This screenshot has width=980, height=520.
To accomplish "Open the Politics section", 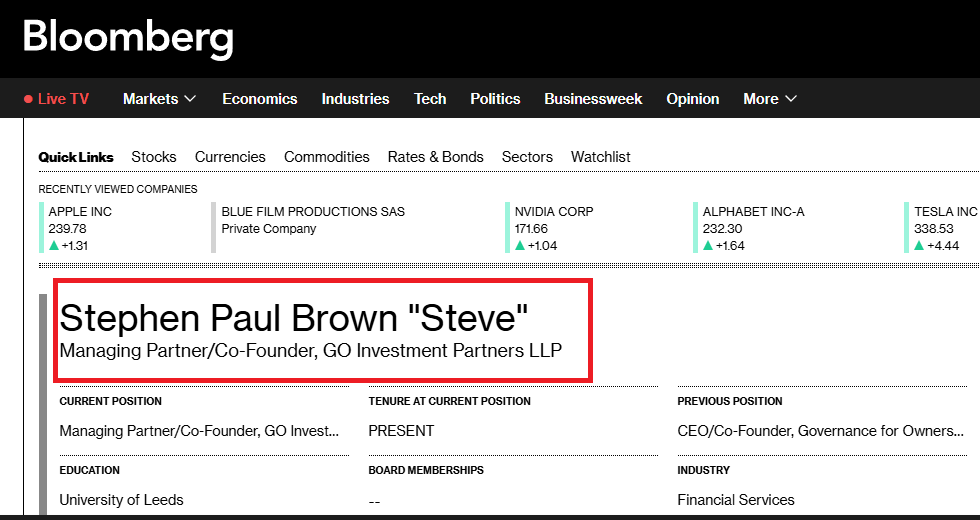I will (x=495, y=99).
